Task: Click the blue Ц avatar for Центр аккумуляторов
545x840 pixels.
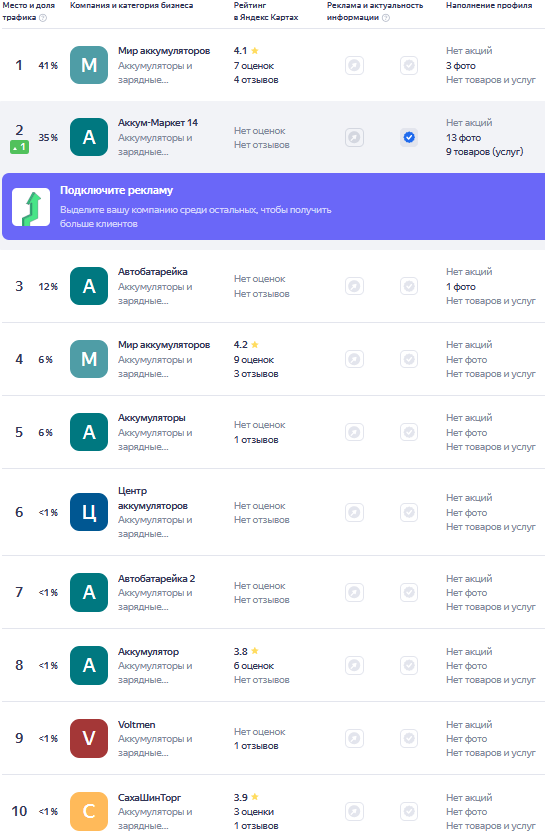Action: [89, 512]
